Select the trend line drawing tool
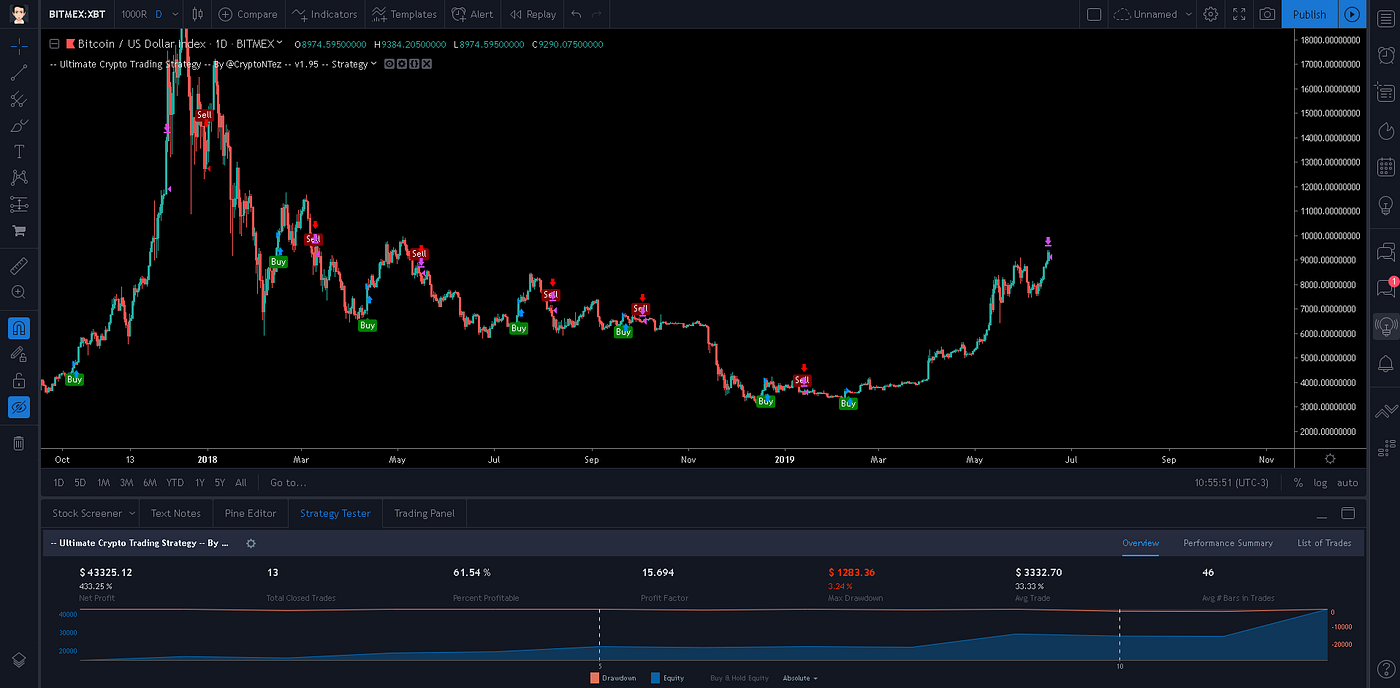The image size is (1400, 688). [19, 72]
